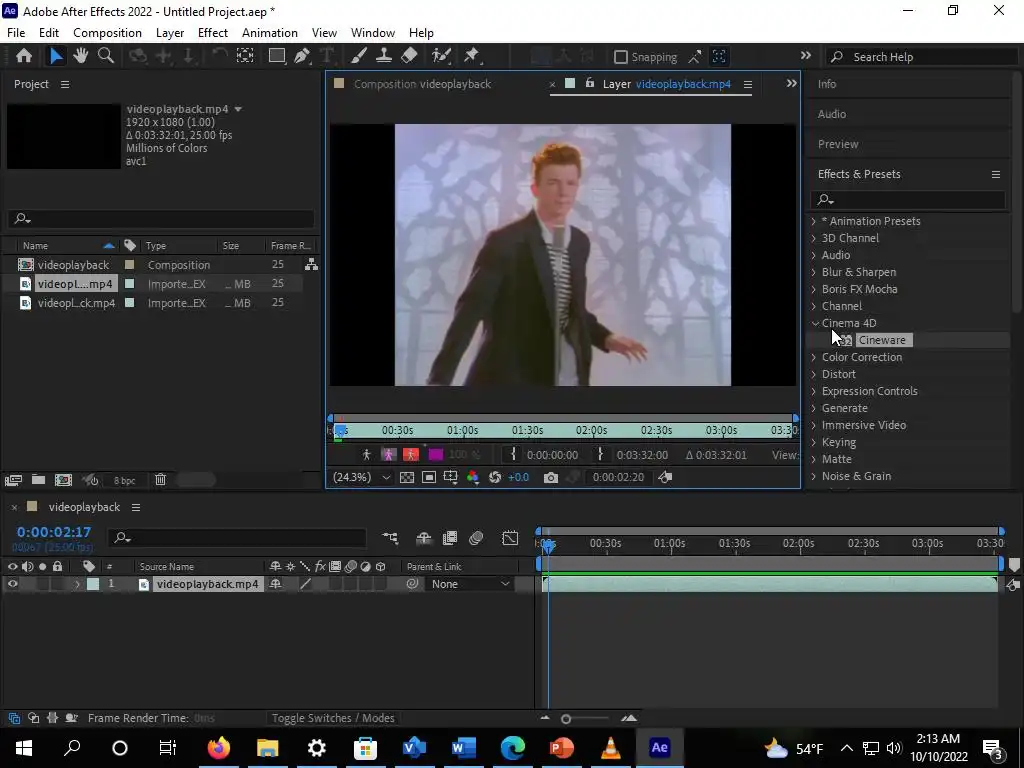Select the Hand tool
The height and width of the screenshot is (768, 1024).
point(80,56)
